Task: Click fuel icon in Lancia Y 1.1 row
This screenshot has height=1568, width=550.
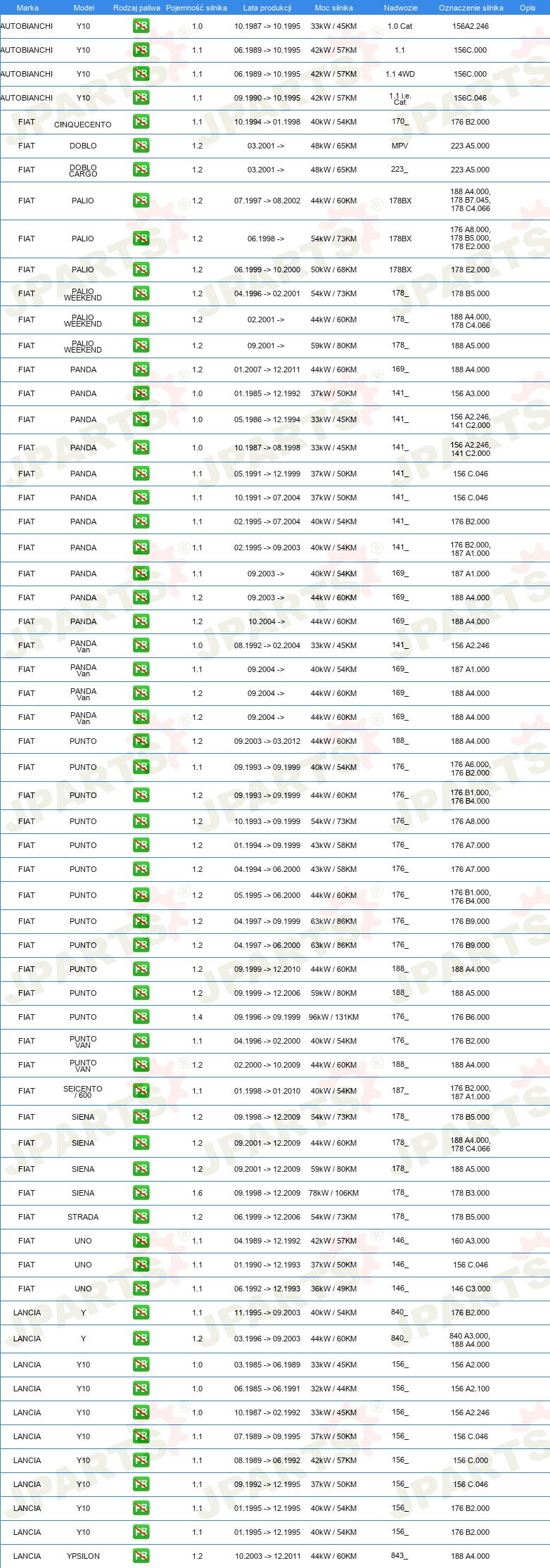Action: click(141, 1313)
